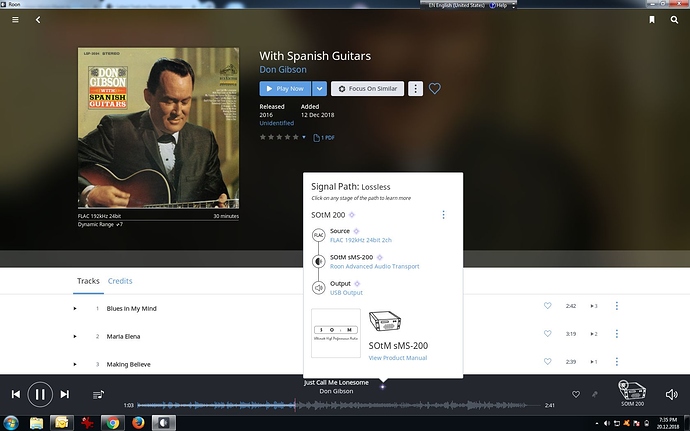690x431 pixels.
Task: Click the SOtM logo thumbnail
Action: [x=336, y=333]
